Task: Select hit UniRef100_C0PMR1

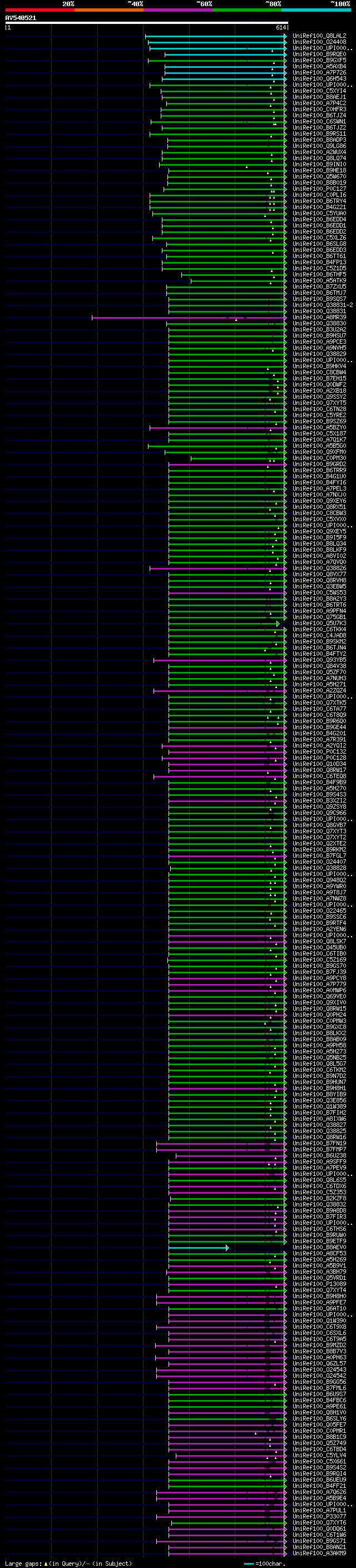Action: point(319,1431)
